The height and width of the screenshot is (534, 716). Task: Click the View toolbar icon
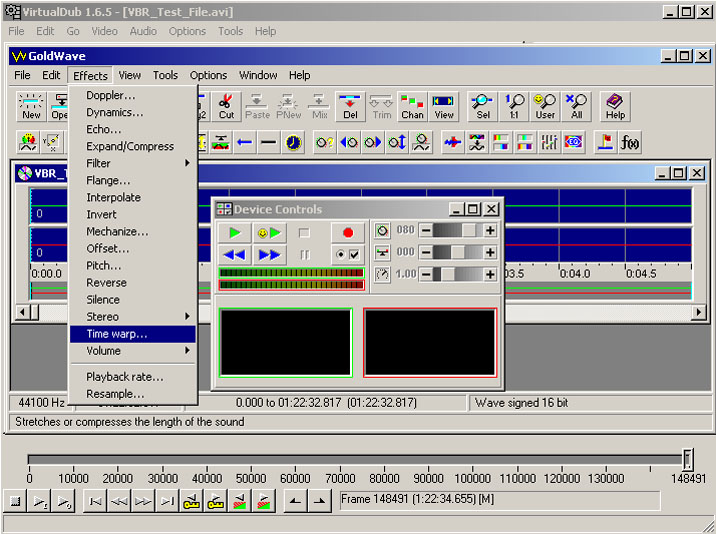(x=443, y=106)
